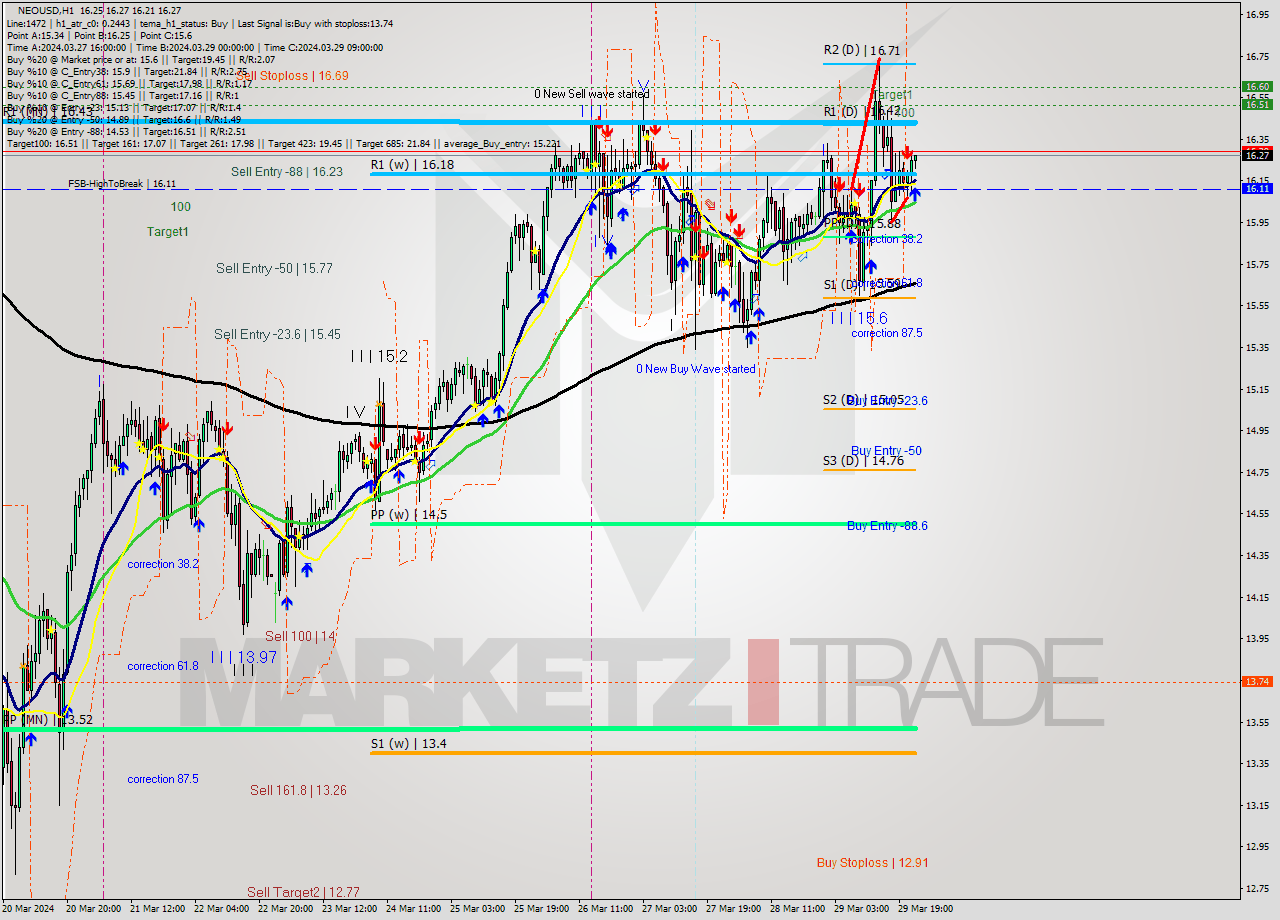Click the '26 Mar 11:00' time axis label
This screenshot has width=1280, height=920.
605,909
